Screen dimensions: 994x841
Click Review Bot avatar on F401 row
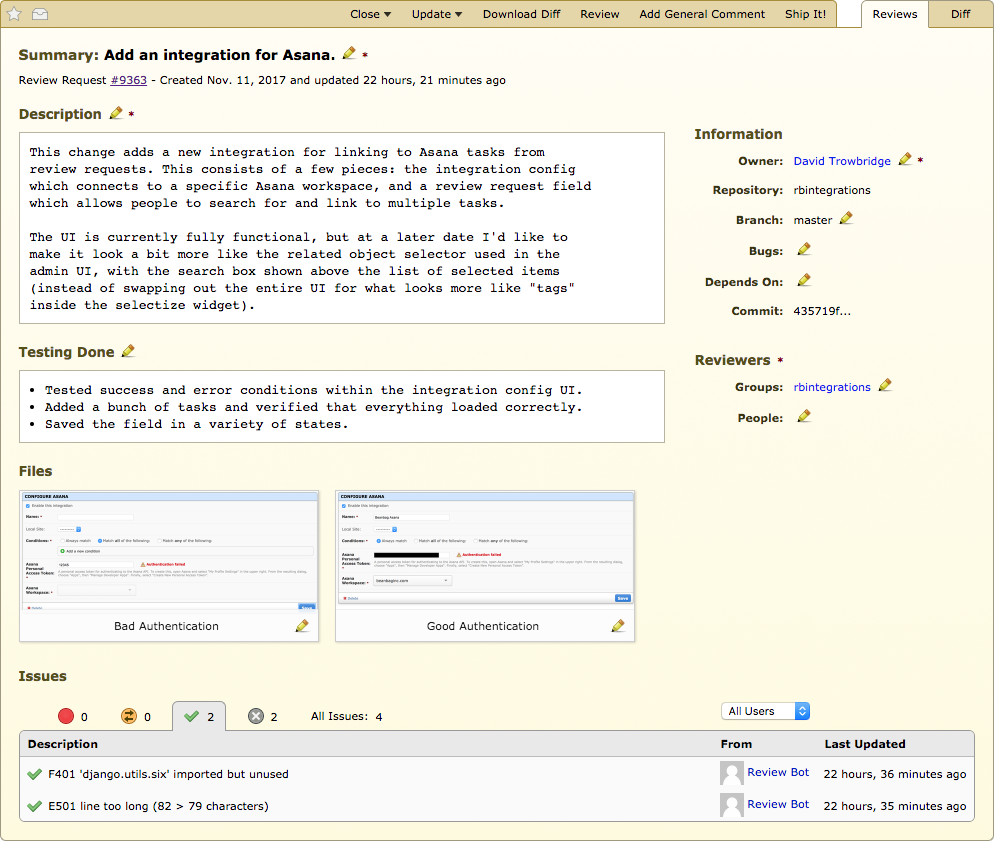[x=732, y=773]
